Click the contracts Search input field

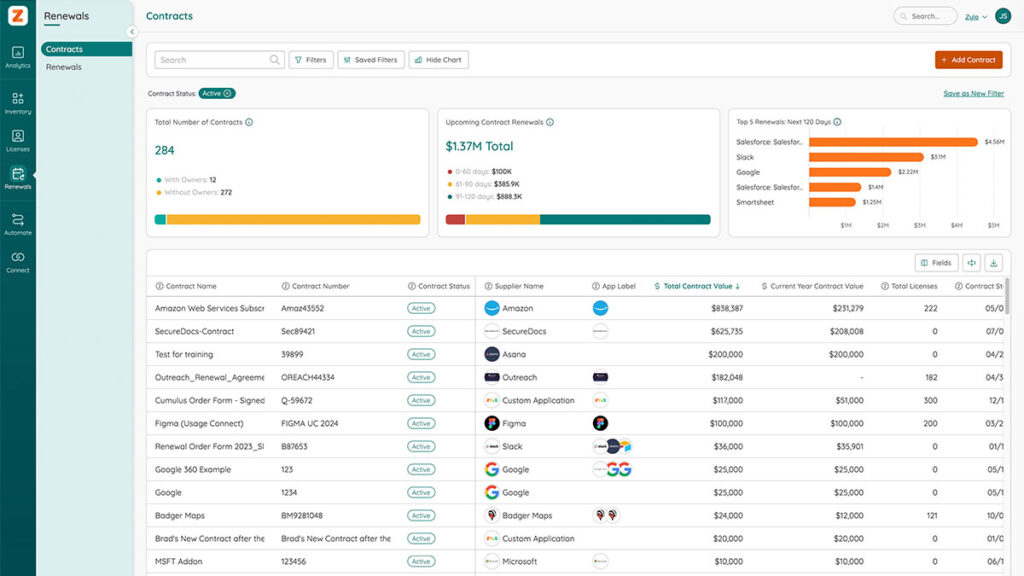[x=219, y=59]
